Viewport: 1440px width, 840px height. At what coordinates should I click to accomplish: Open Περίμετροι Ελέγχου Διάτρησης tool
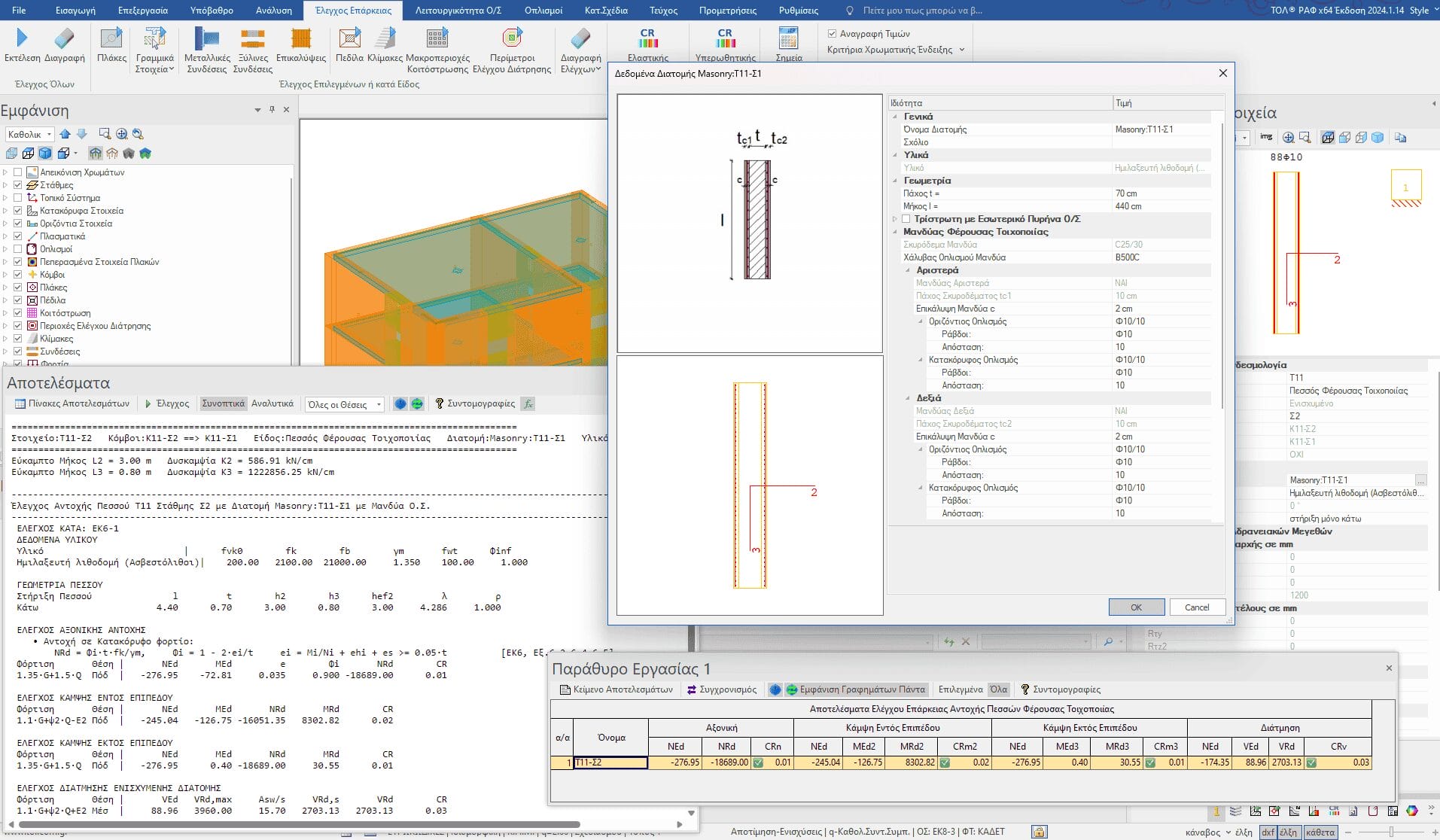click(512, 39)
